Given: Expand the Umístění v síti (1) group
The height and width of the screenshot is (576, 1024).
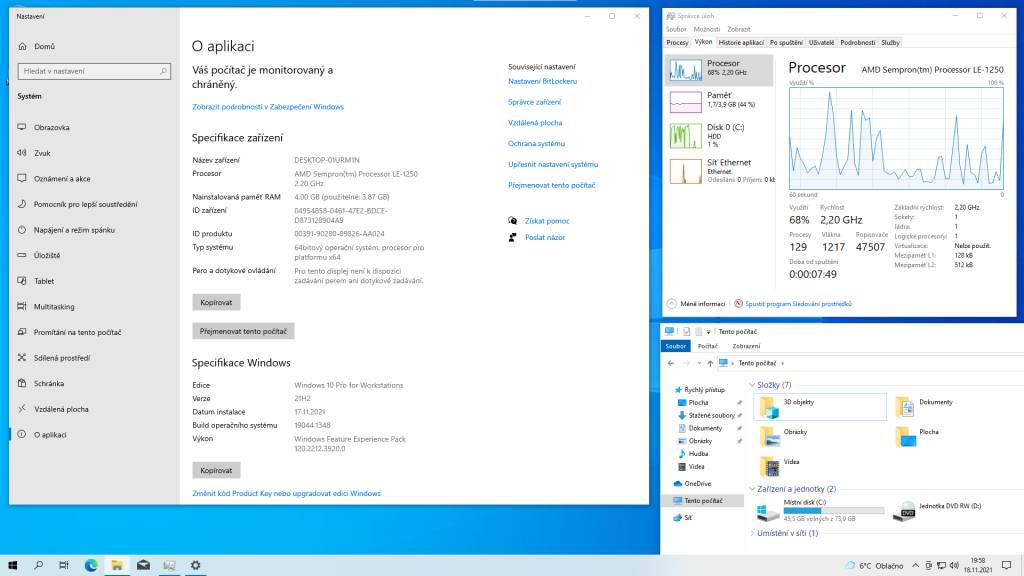Looking at the screenshot, I should pyautogui.click(x=752, y=533).
